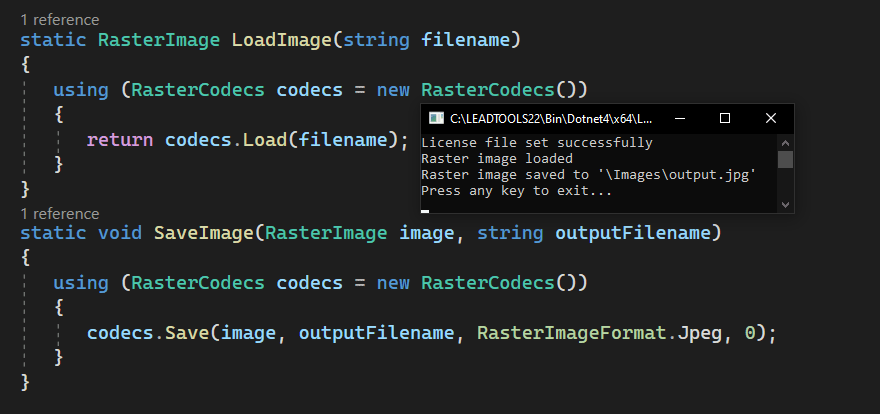Click the 'Raster image loaded' console line
Screen dimensions: 880x414
pyautogui.click(x=497, y=158)
